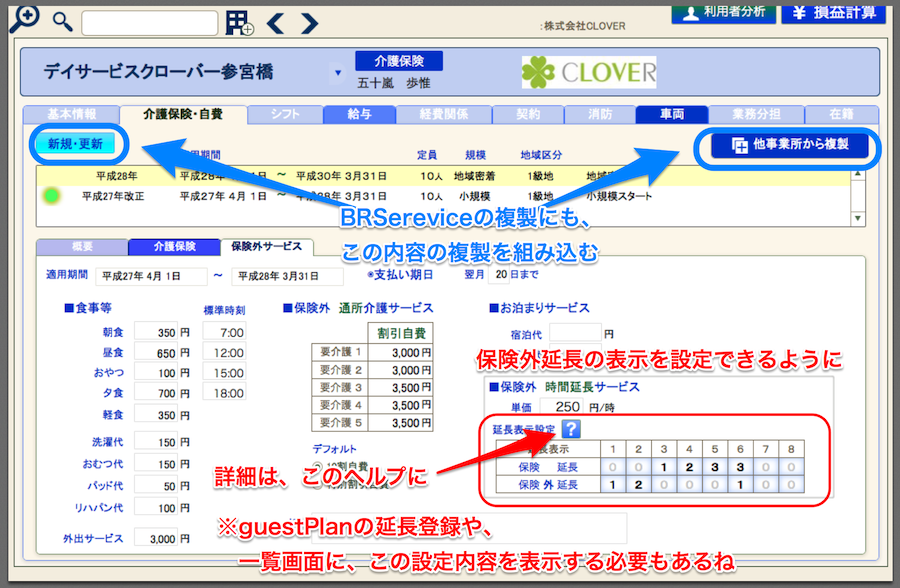The width and height of the screenshot is (900, 588).
Task: Open the 消防 tab
Action: [600, 114]
